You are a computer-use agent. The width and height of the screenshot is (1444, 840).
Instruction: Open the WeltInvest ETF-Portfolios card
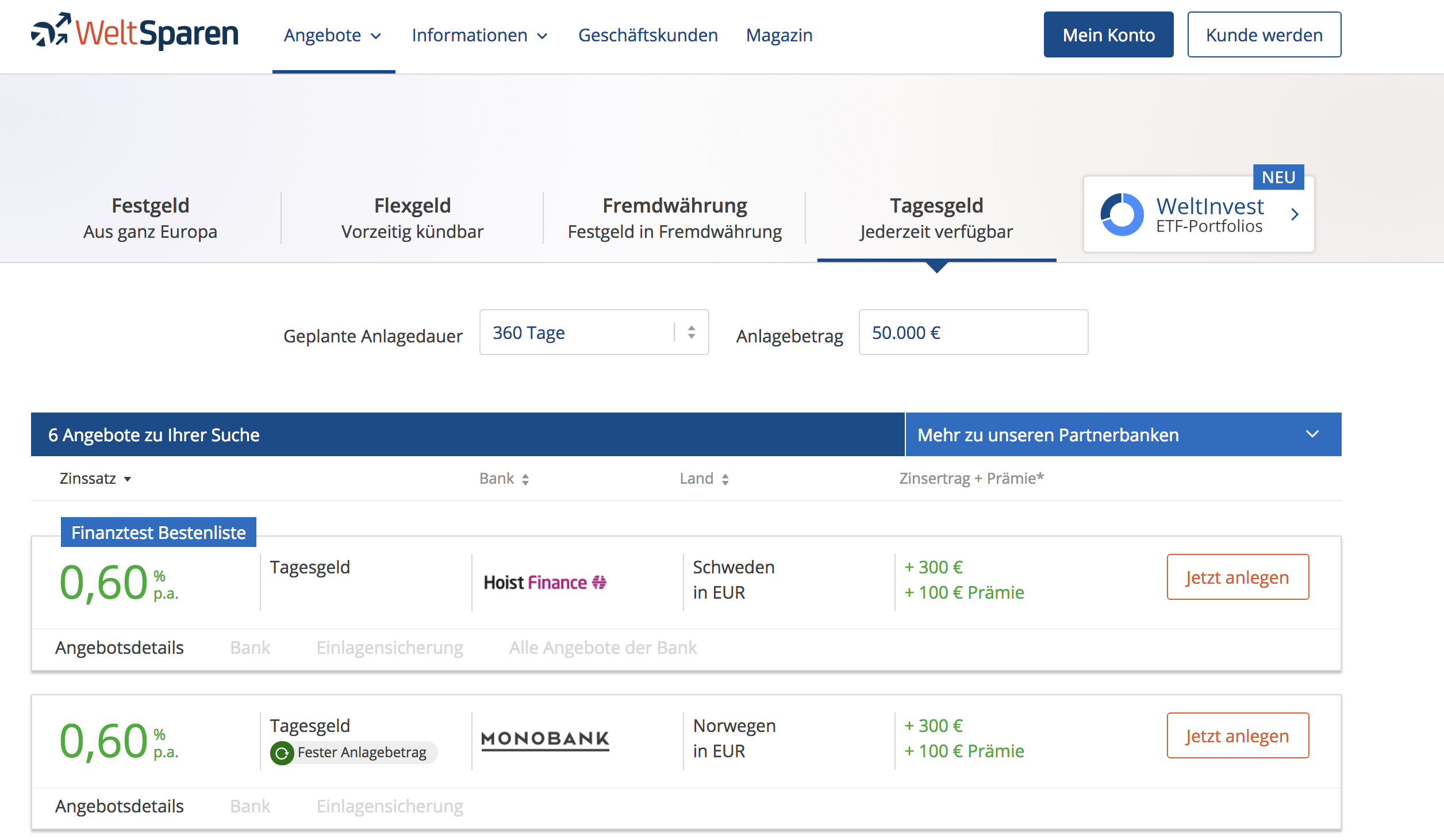1199,214
